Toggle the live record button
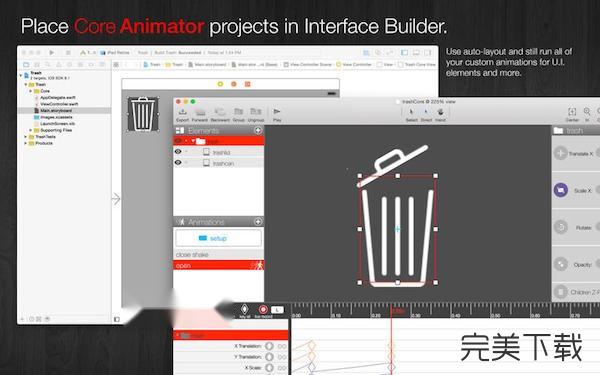The image size is (600, 375). 263,310
